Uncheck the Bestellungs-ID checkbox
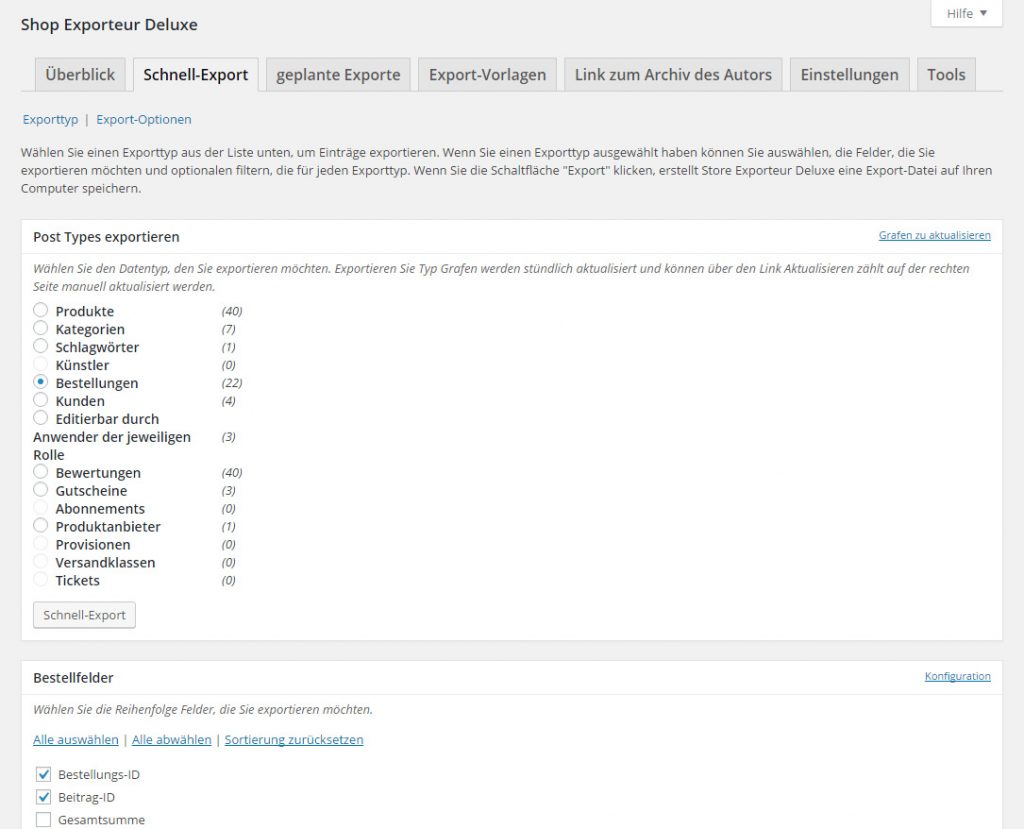 44,775
